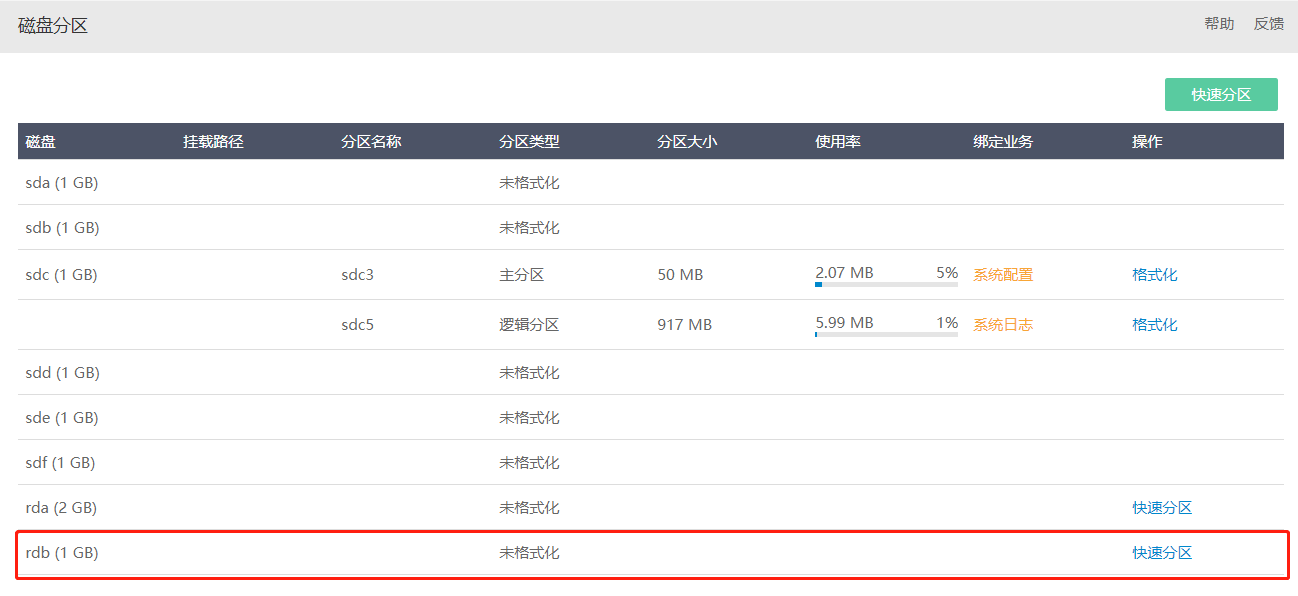
Task: Click 快速分区 for disk rda
Action: point(1162,508)
